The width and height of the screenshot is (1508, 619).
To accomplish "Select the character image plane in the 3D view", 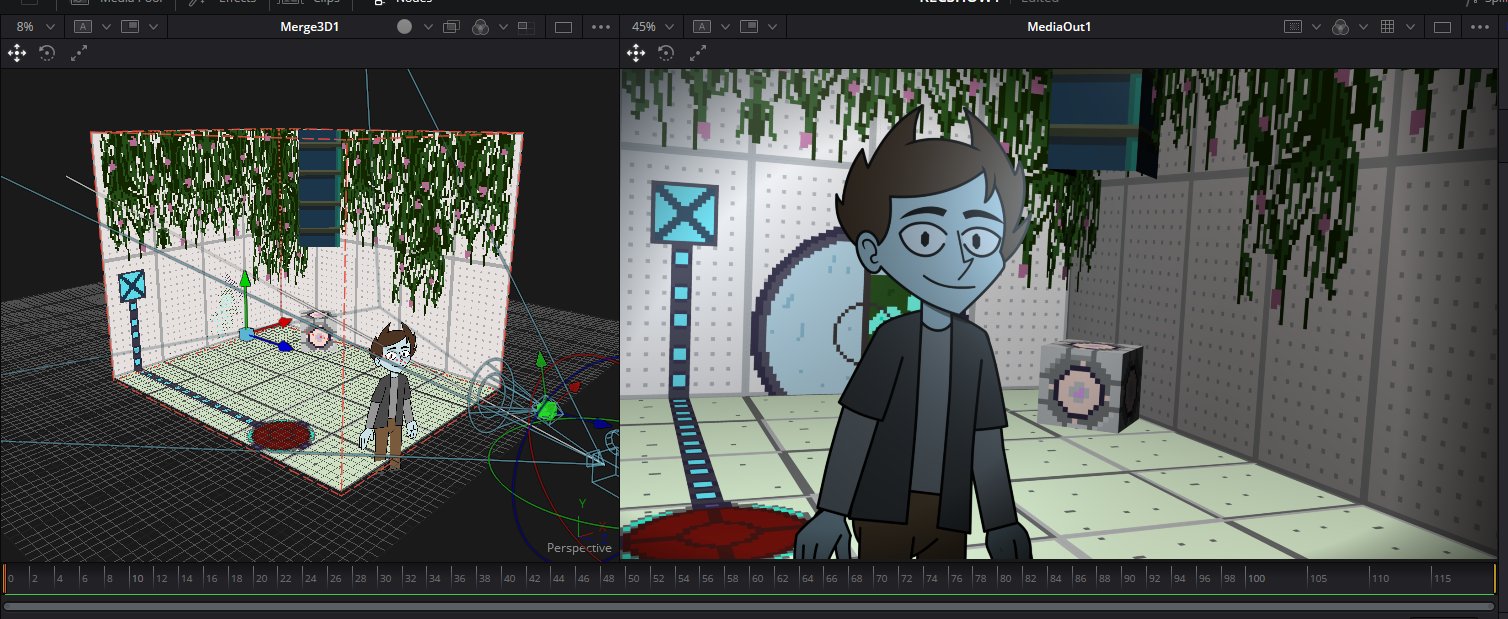I will [x=389, y=396].
